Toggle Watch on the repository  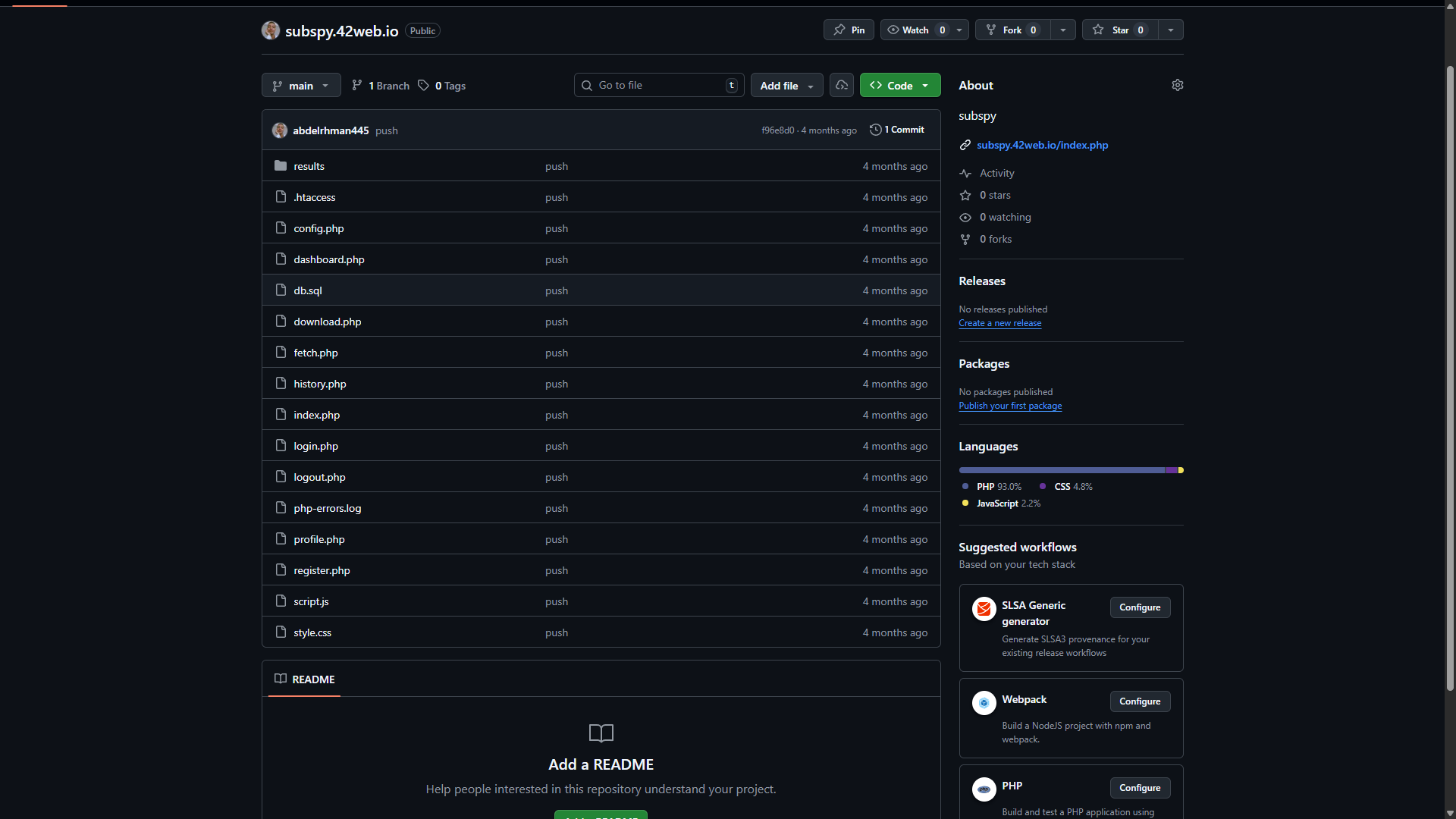(915, 30)
